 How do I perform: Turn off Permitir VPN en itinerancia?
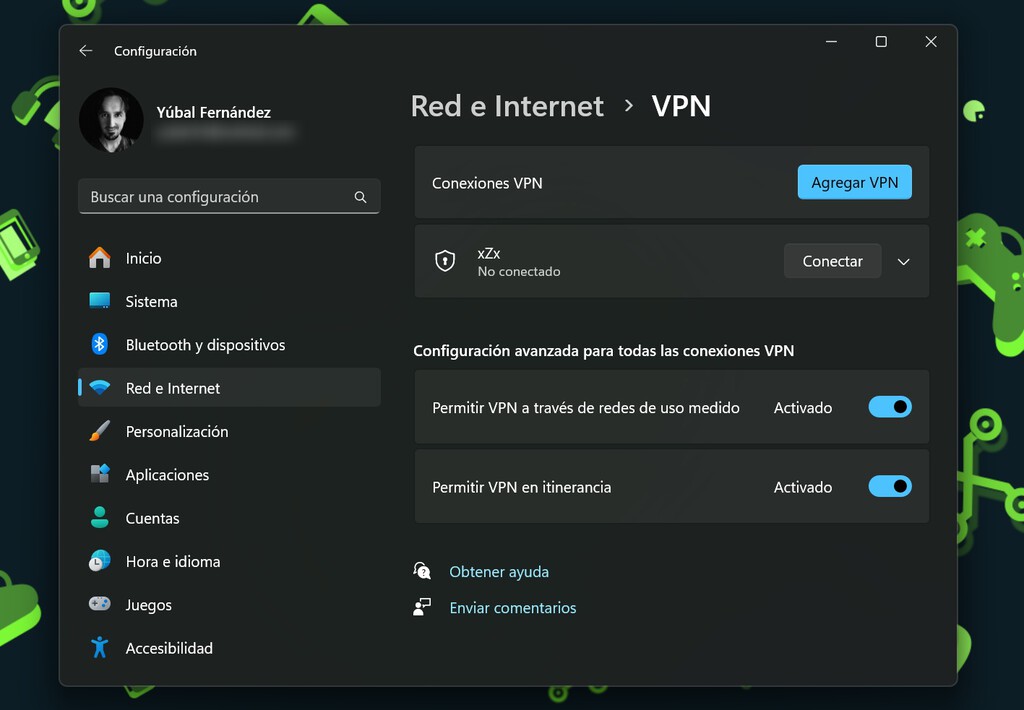(x=889, y=486)
